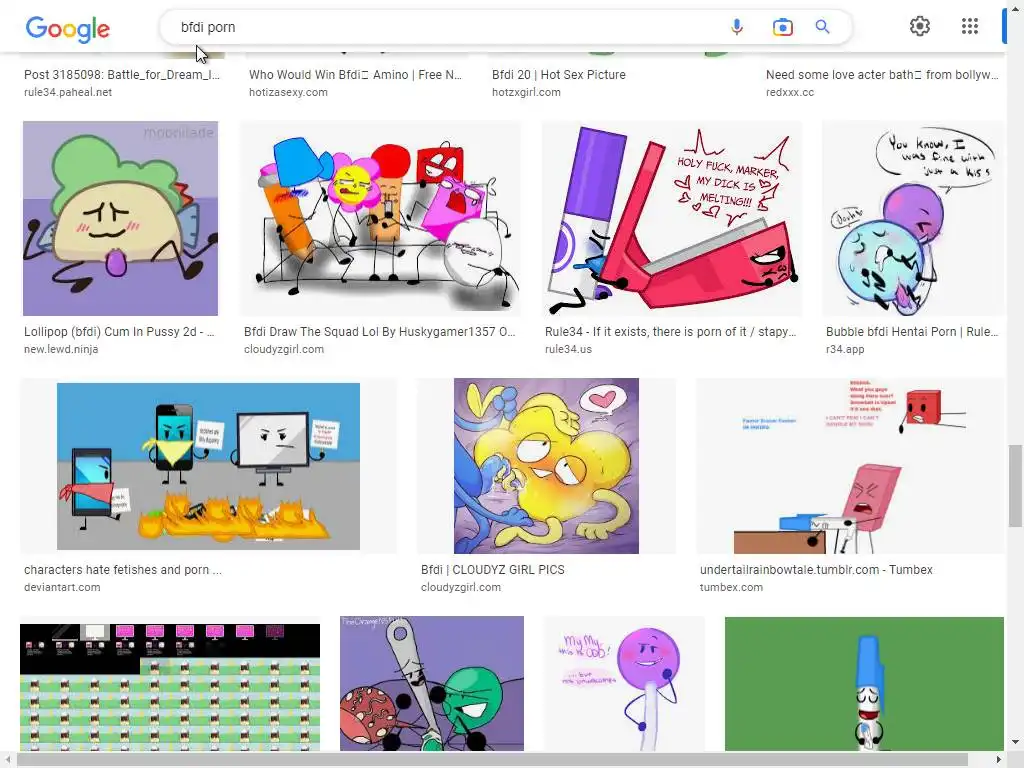
Task: Click the rule34.paheal.net source text
Action: pos(68,92)
